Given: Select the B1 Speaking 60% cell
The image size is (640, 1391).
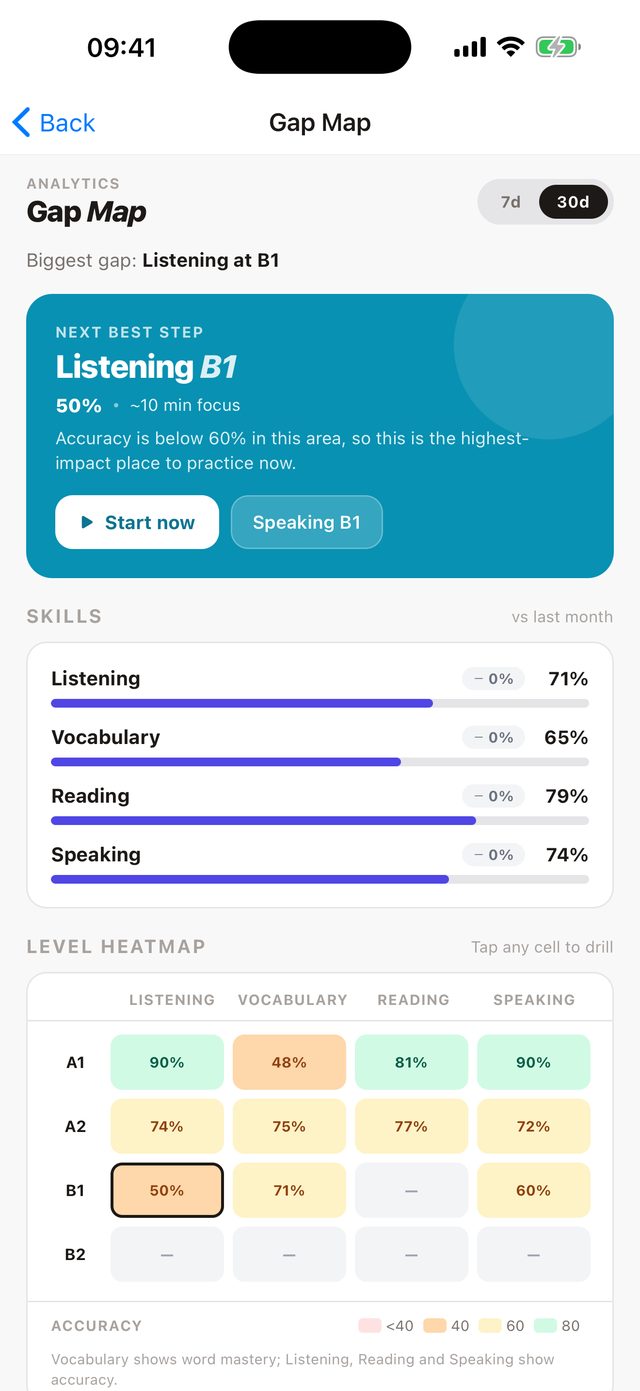Looking at the screenshot, I should pyautogui.click(x=533, y=1190).
